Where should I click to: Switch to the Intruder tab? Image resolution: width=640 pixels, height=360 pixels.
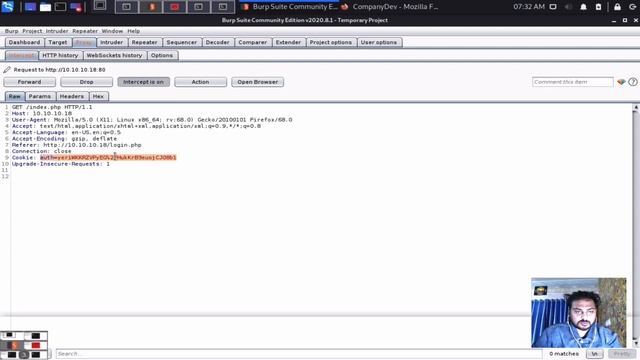(x=111, y=42)
